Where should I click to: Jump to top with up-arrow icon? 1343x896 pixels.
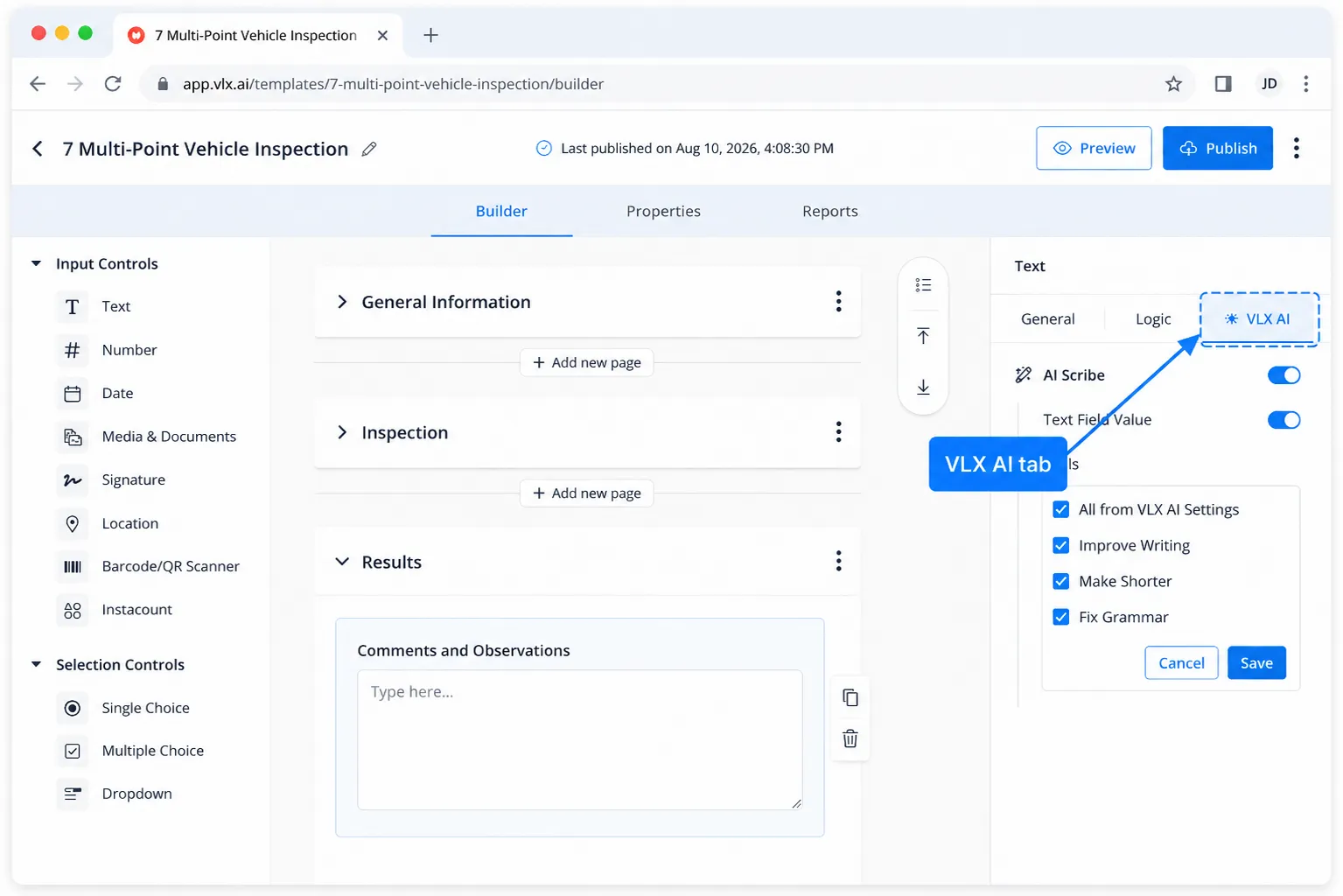click(x=923, y=336)
